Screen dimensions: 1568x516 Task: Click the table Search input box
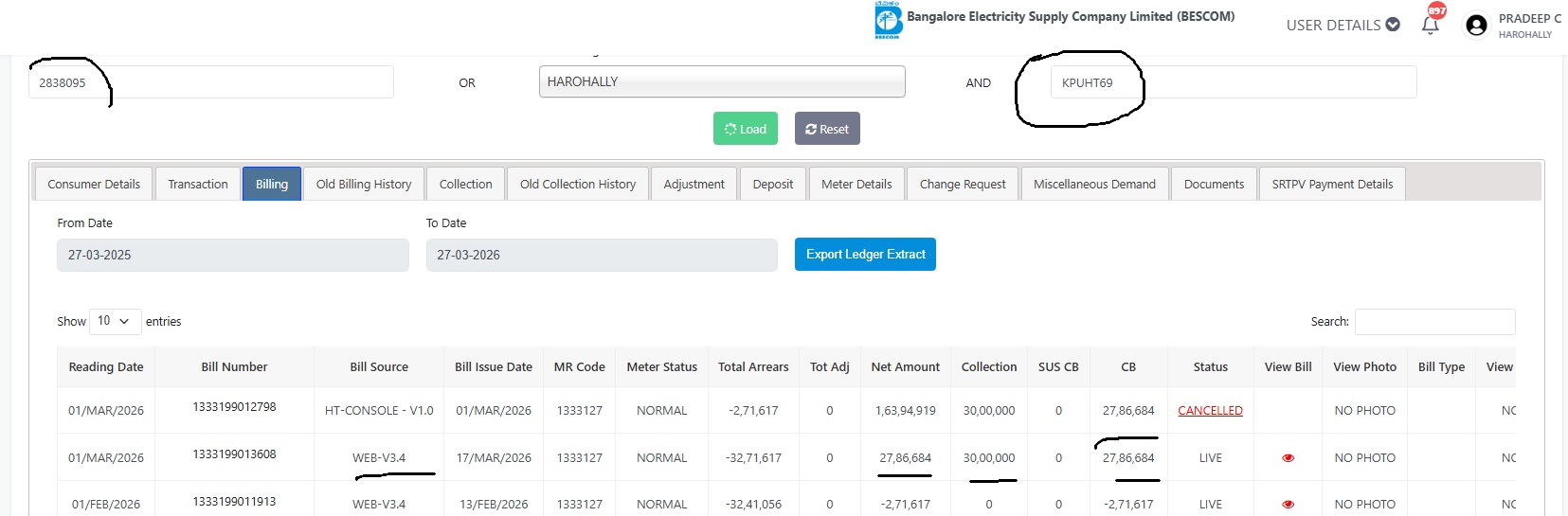(x=1434, y=322)
